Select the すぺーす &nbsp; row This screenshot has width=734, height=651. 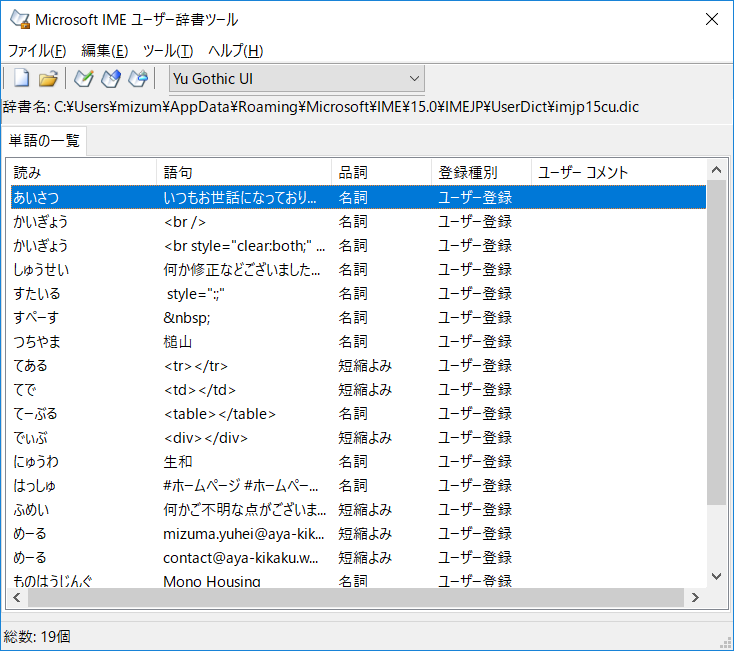pyautogui.click(x=358, y=317)
